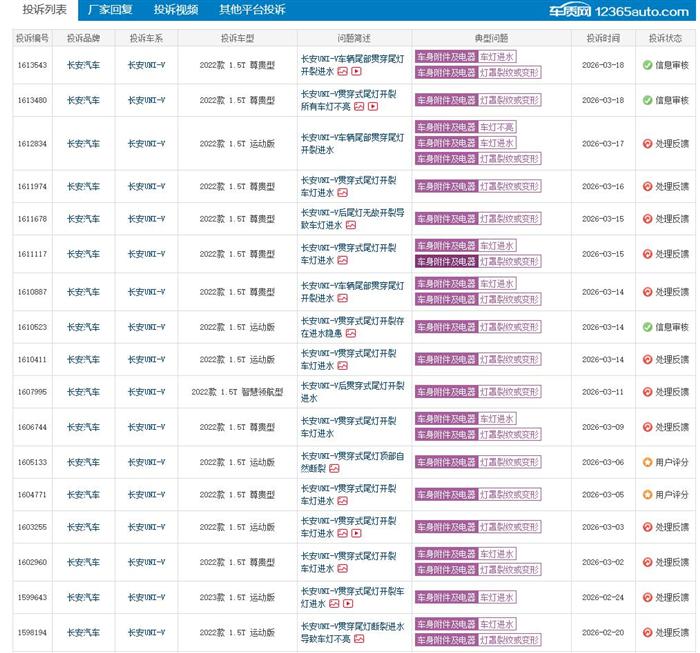Click orange user rating icon for 1605133
700x653 pixels.
[647, 462]
